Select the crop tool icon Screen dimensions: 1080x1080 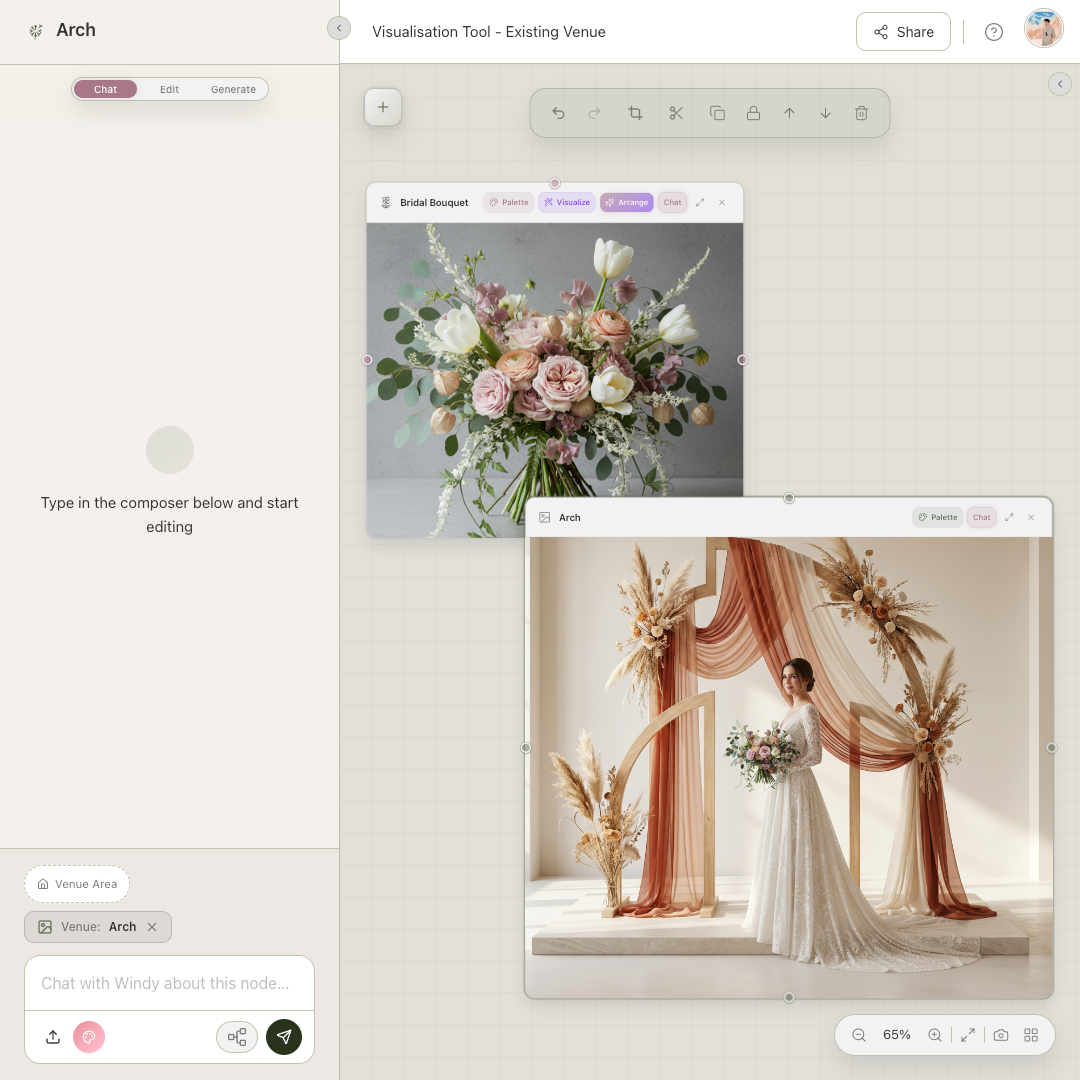pyautogui.click(x=635, y=113)
